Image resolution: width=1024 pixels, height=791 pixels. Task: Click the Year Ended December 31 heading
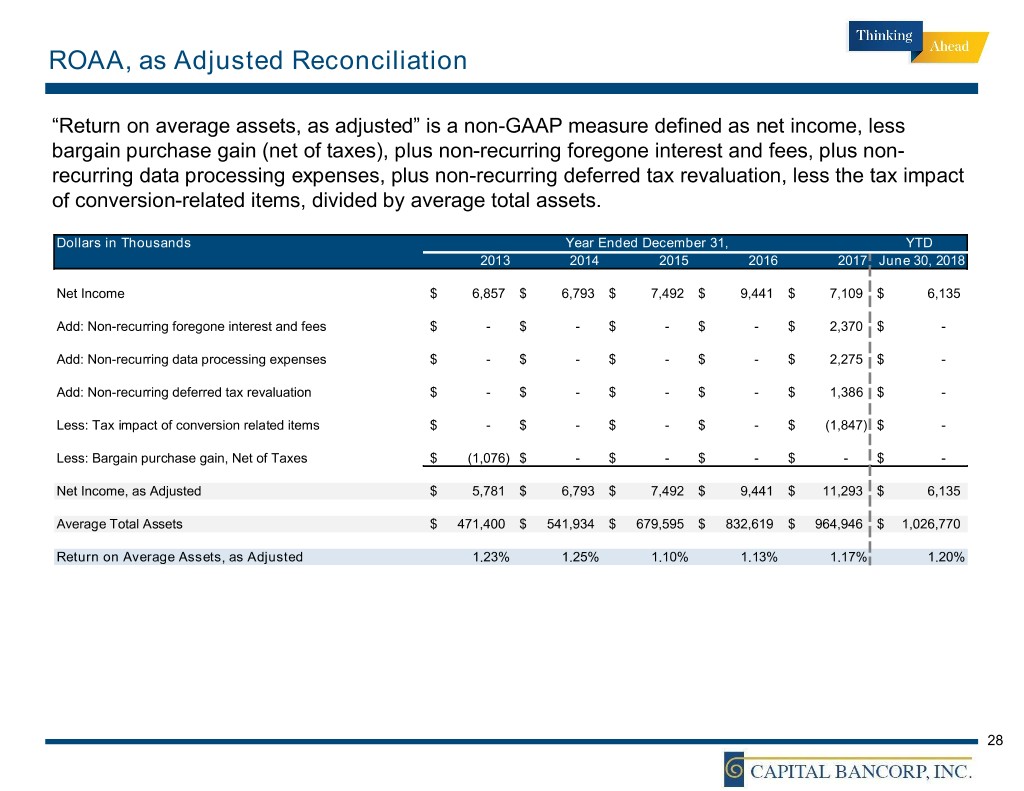(646, 242)
